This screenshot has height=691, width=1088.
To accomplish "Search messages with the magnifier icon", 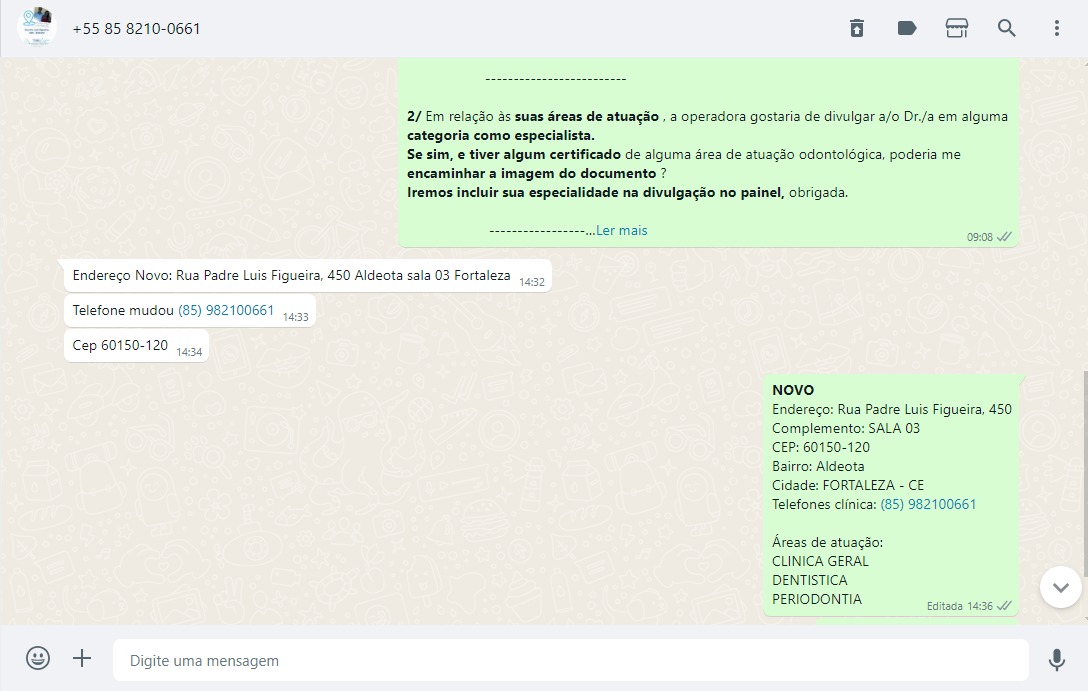I will coord(1007,28).
